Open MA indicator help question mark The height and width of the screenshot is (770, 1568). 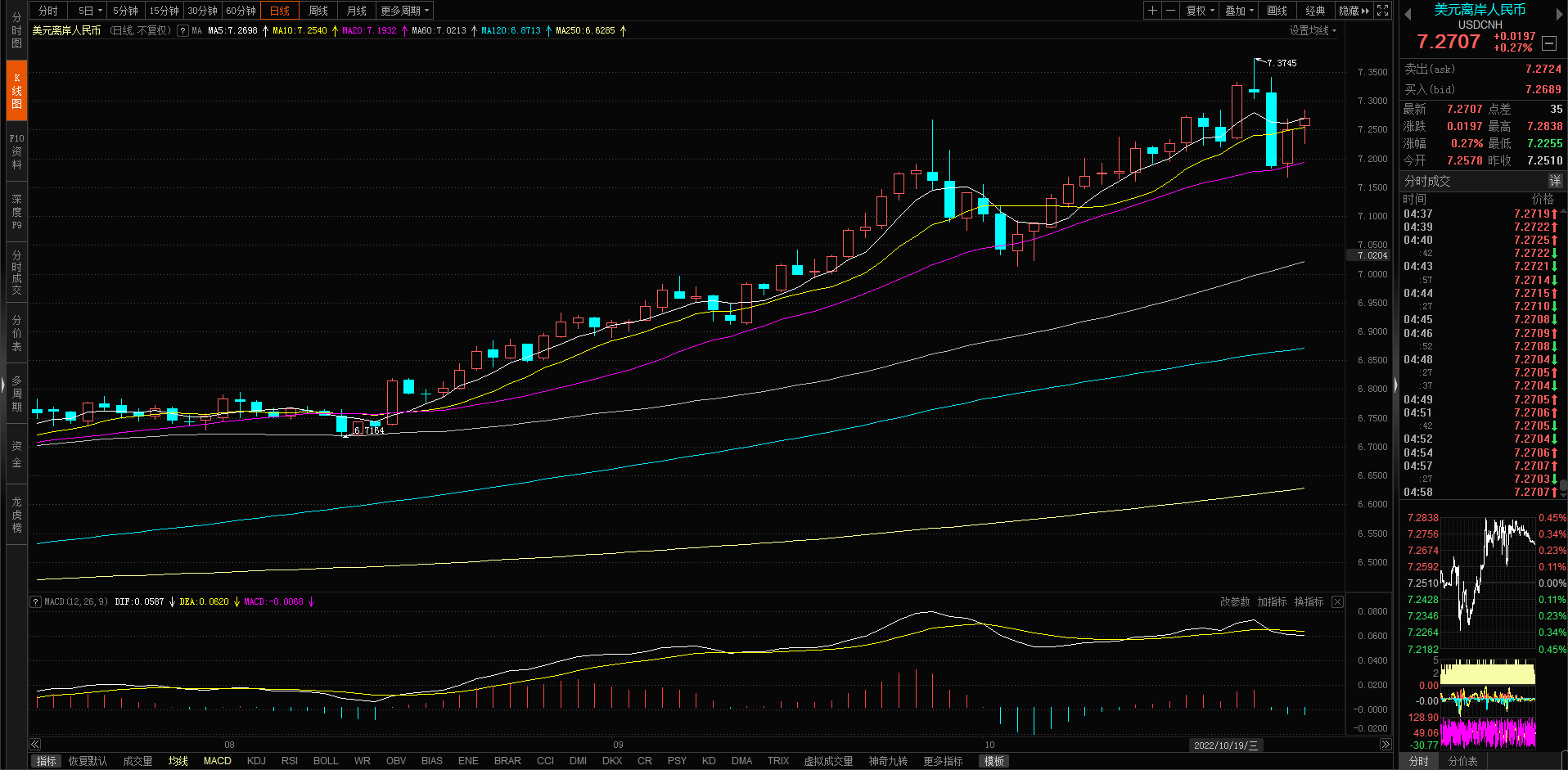coord(182,31)
